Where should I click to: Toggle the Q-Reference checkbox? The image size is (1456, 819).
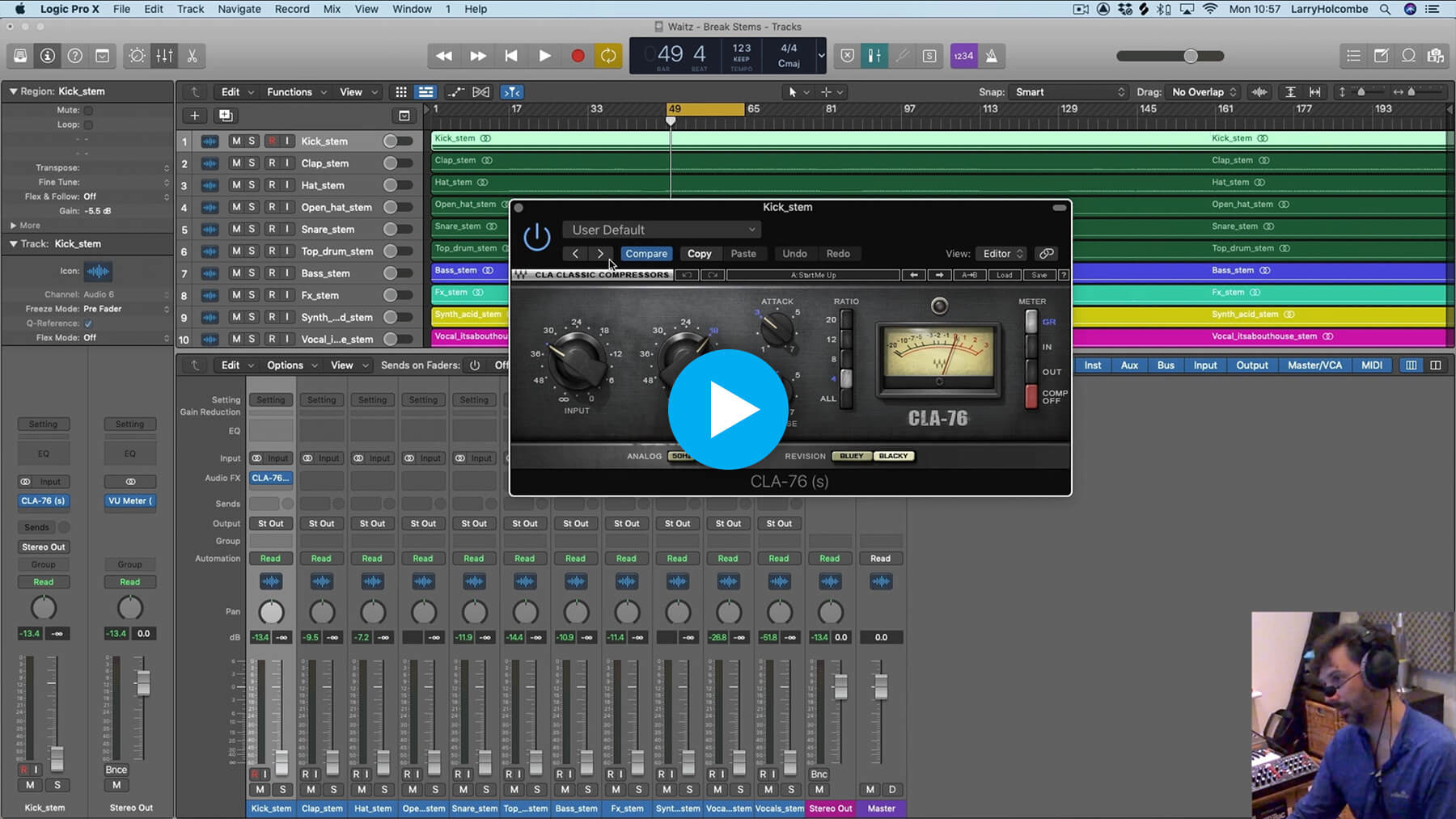(x=88, y=323)
